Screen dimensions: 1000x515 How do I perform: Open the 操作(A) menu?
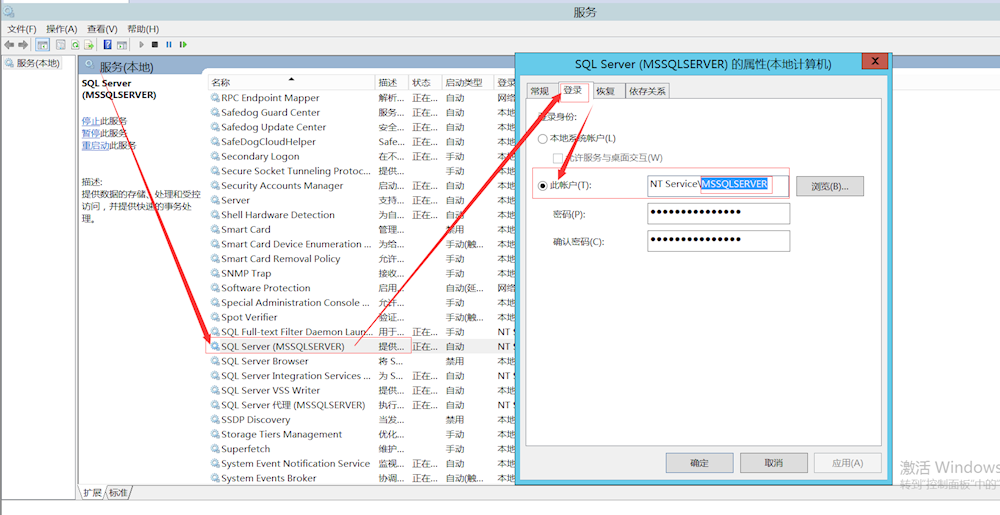61,29
